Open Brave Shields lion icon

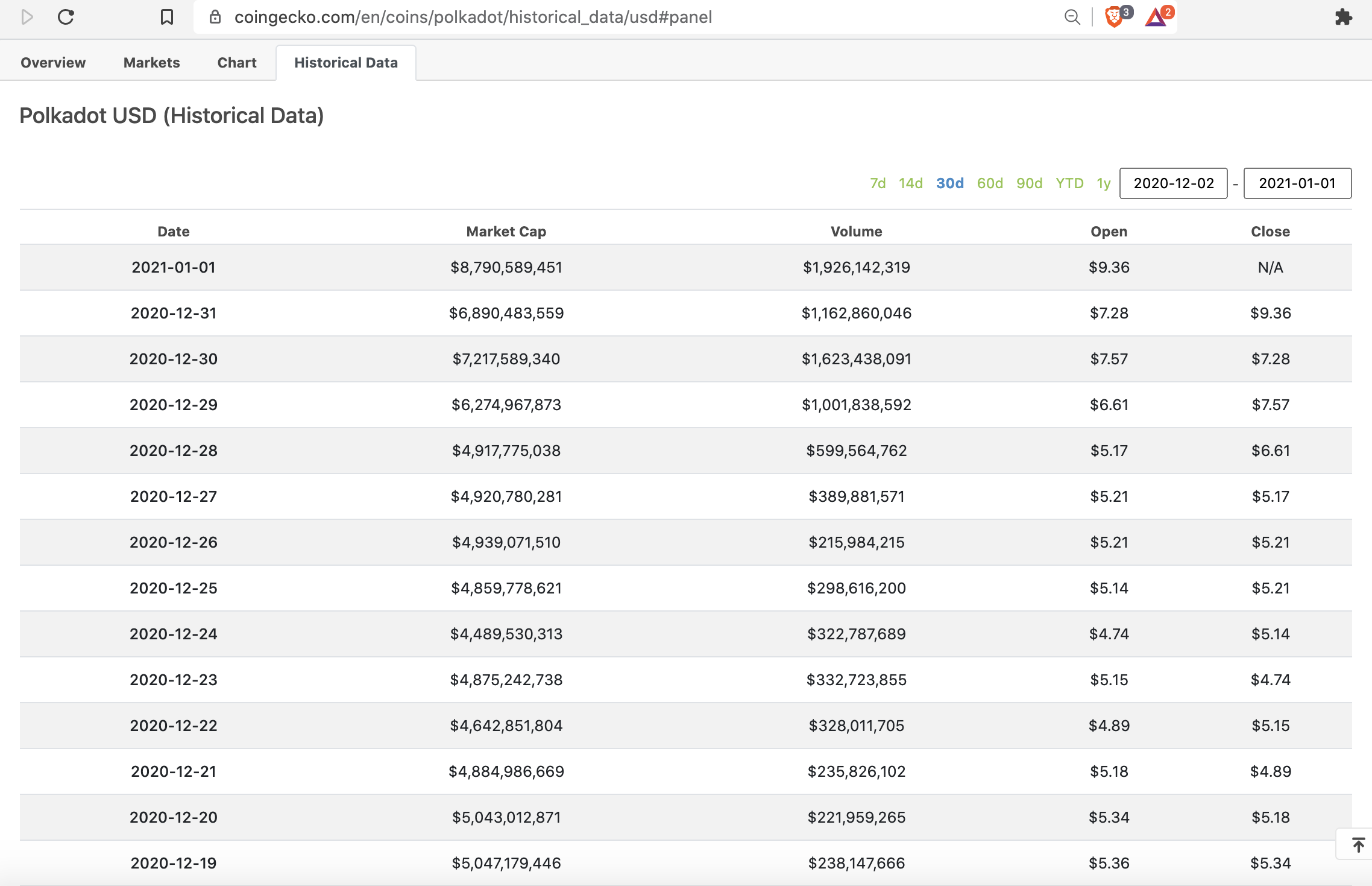click(1114, 17)
